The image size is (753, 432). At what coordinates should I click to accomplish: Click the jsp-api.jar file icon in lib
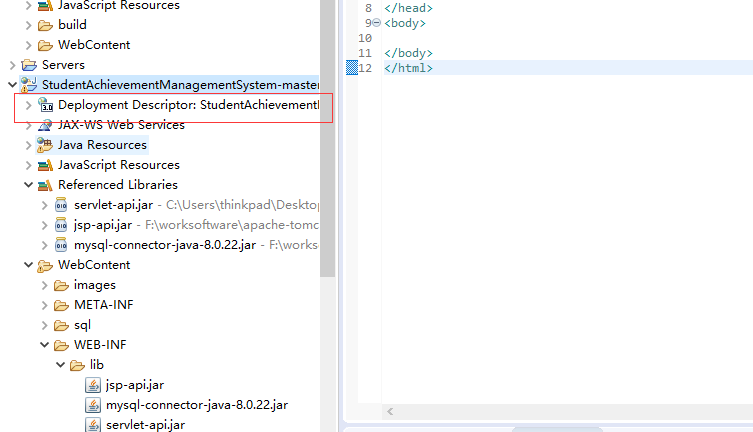coord(93,385)
